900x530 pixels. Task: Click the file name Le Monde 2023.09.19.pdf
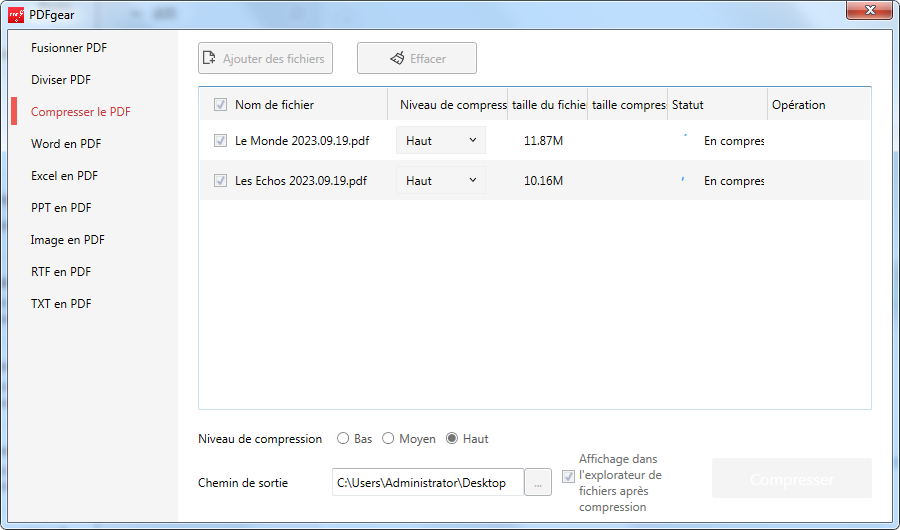(x=302, y=141)
